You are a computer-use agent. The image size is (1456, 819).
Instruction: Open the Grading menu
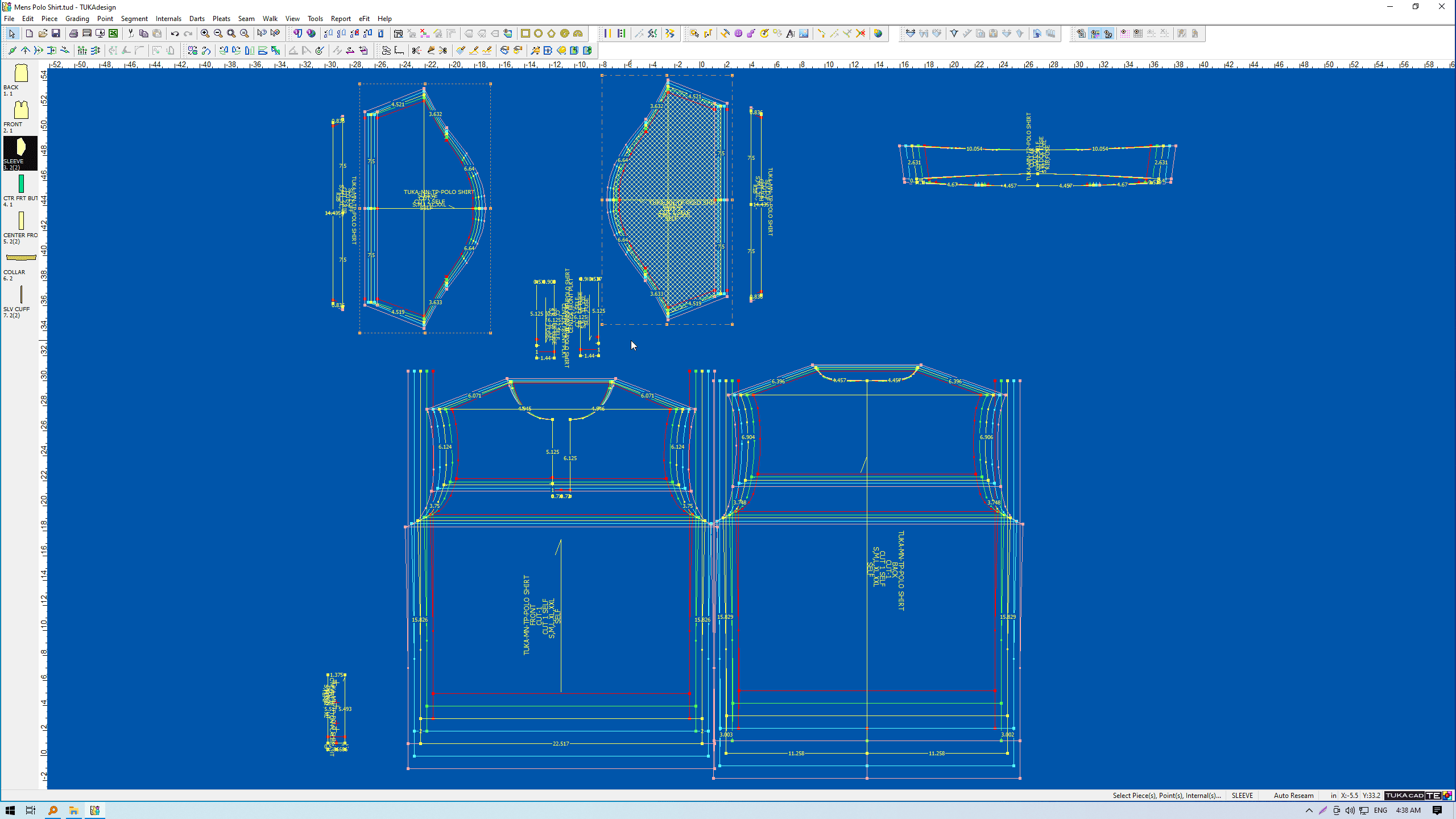[x=77, y=18]
